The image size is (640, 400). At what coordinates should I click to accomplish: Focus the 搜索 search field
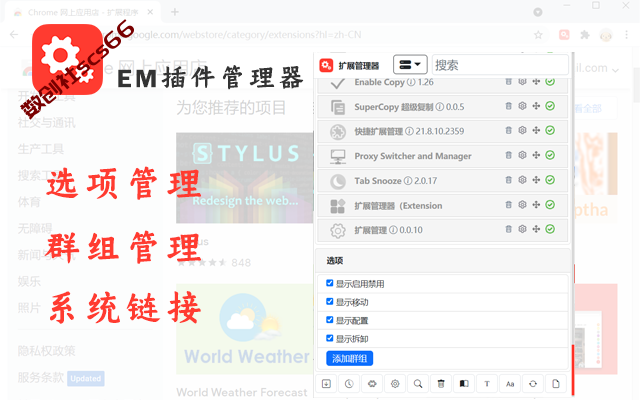[x=500, y=65]
